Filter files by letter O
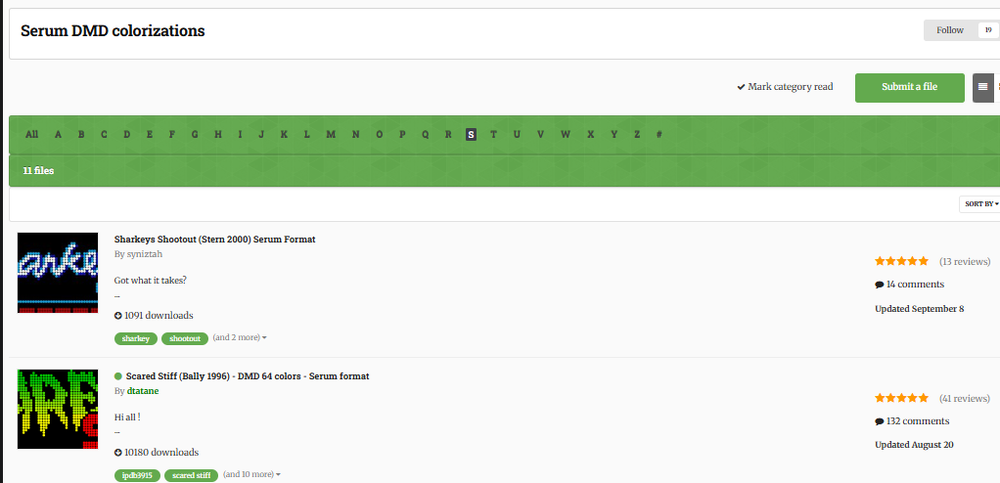 pyautogui.click(x=379, y=135)
